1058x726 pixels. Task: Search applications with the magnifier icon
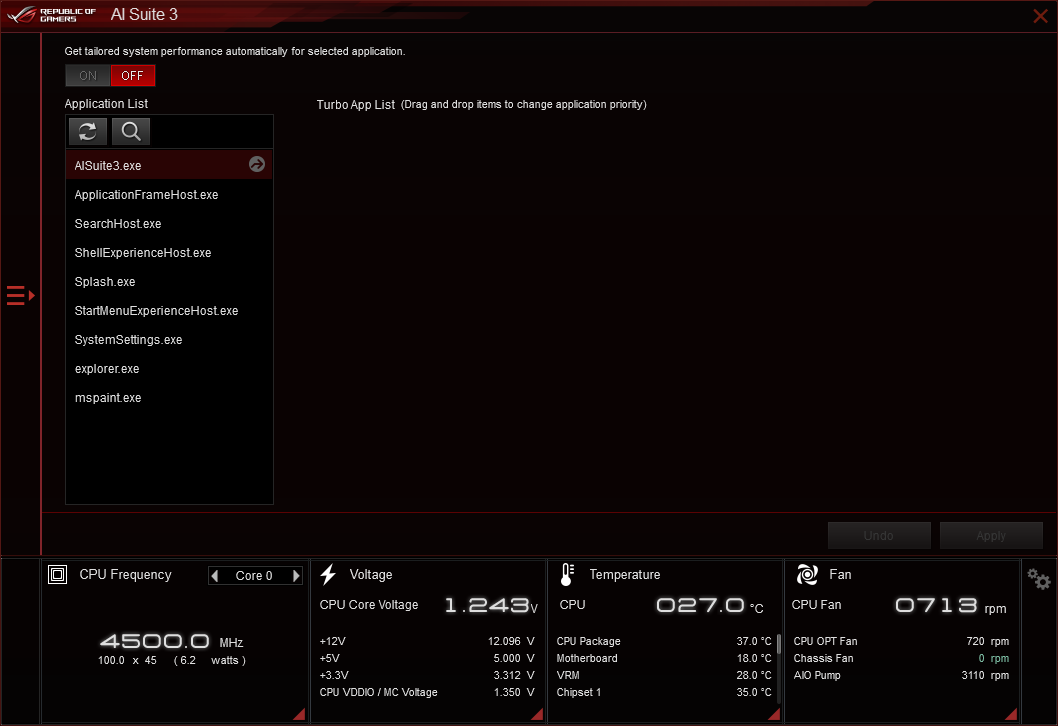[131, 132]
